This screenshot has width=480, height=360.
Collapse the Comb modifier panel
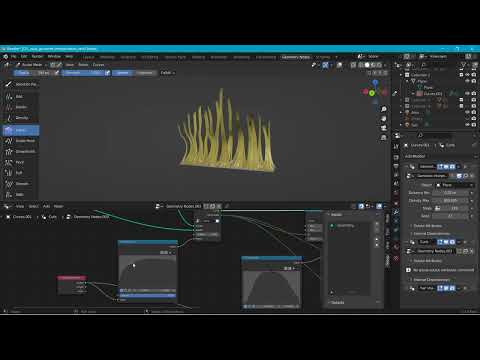point(407,242)
